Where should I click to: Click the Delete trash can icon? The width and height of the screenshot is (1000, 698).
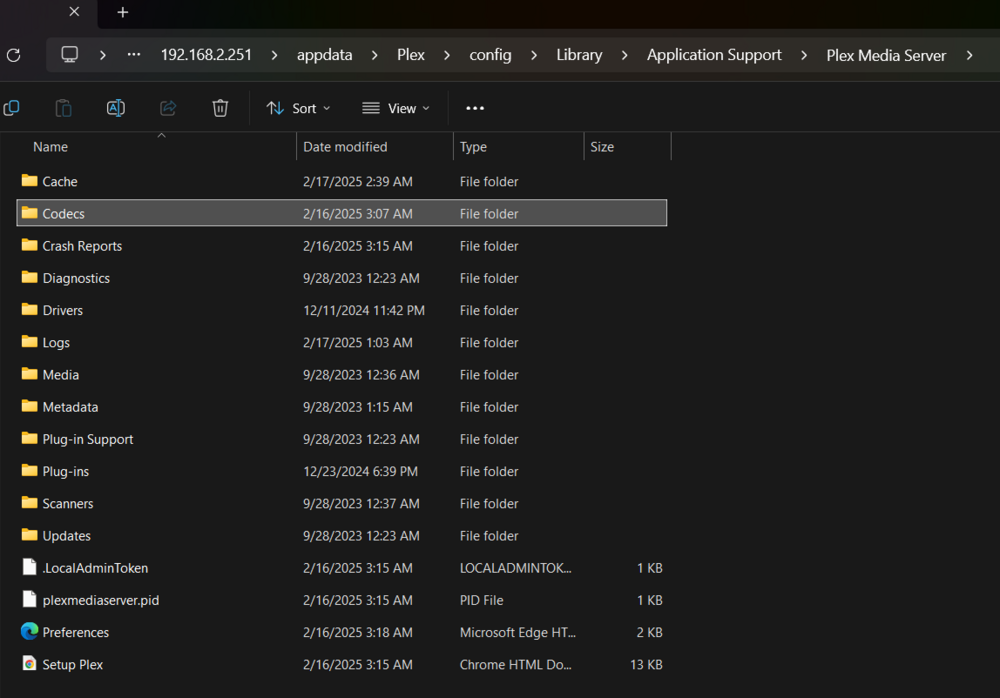click(220, 108)
